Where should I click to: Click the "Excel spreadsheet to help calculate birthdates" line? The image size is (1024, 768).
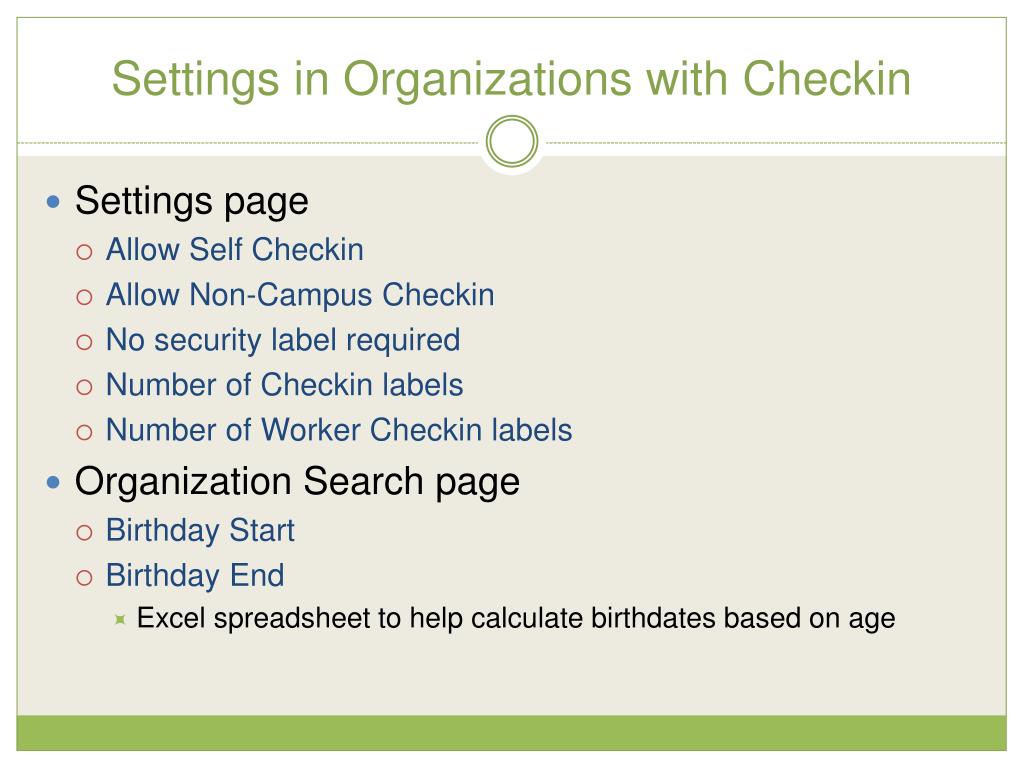(x=516, y=618)
